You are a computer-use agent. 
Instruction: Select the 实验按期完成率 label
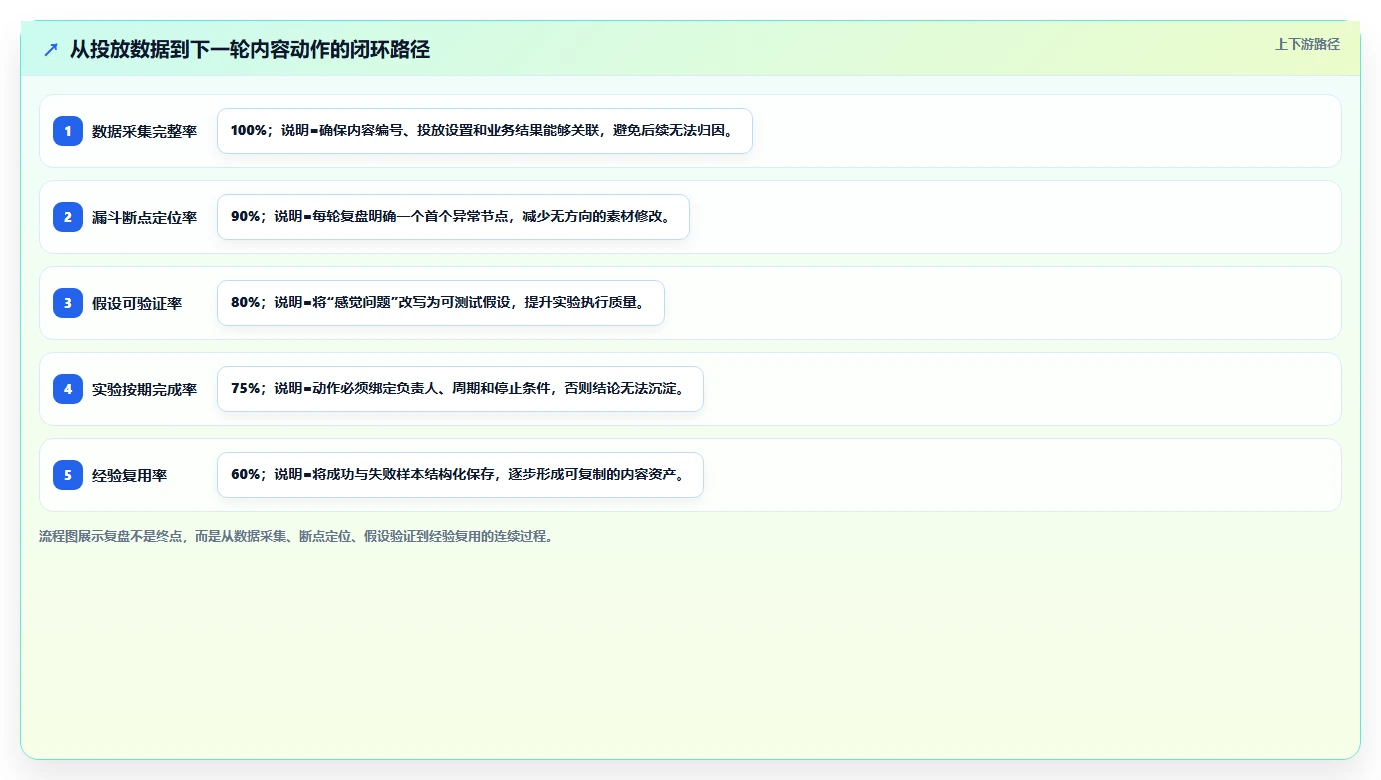click(x=145, y=389)
